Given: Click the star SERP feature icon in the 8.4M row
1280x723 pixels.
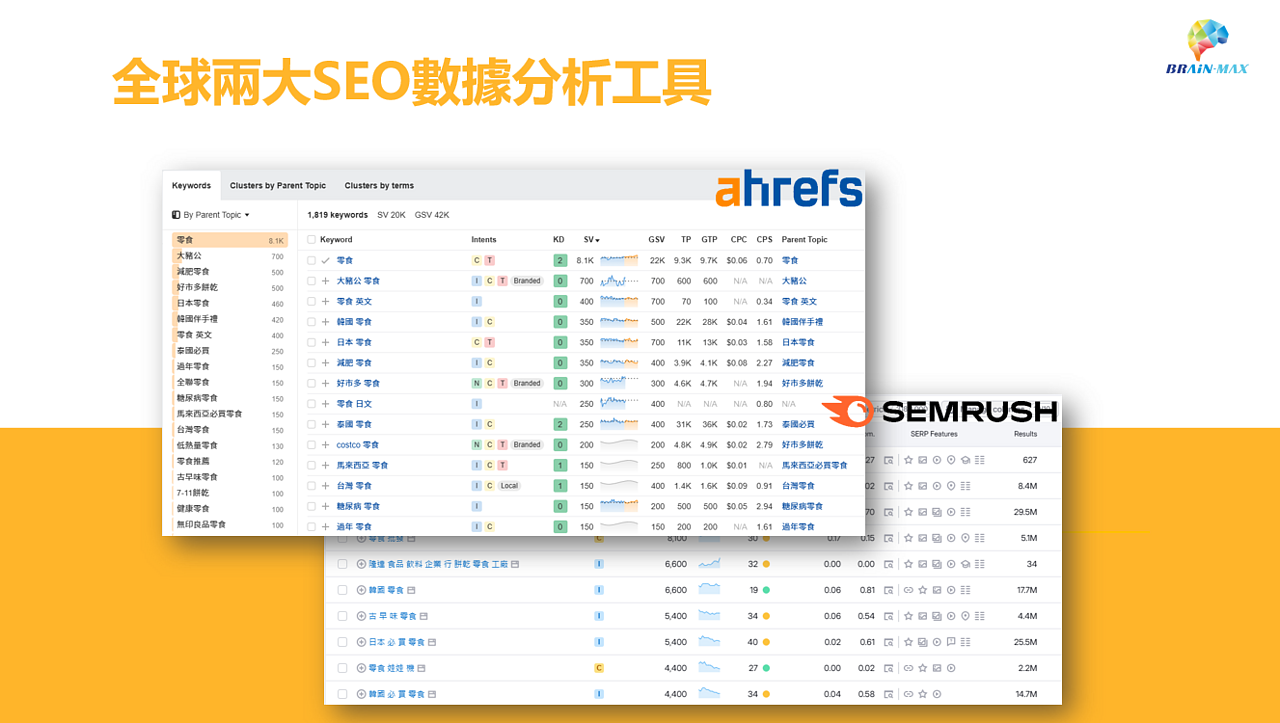Looking at the screenshot, I should pyautogui.click(x=908, y=486).
